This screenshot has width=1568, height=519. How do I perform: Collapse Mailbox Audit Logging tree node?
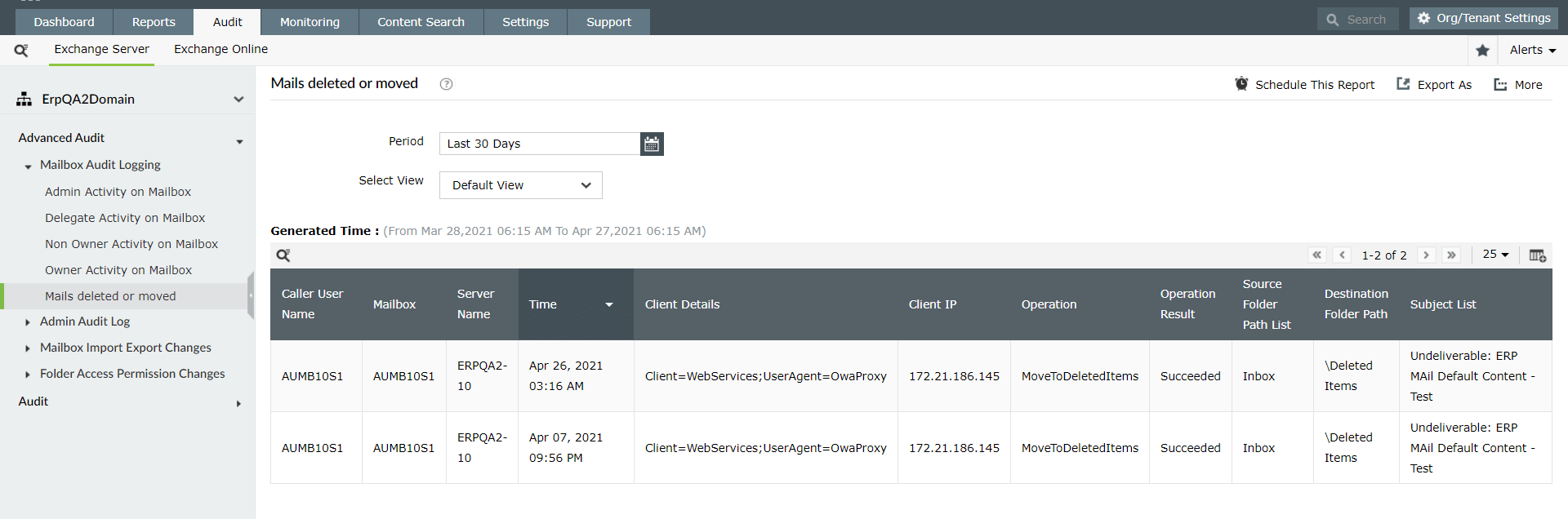[29, 166]
